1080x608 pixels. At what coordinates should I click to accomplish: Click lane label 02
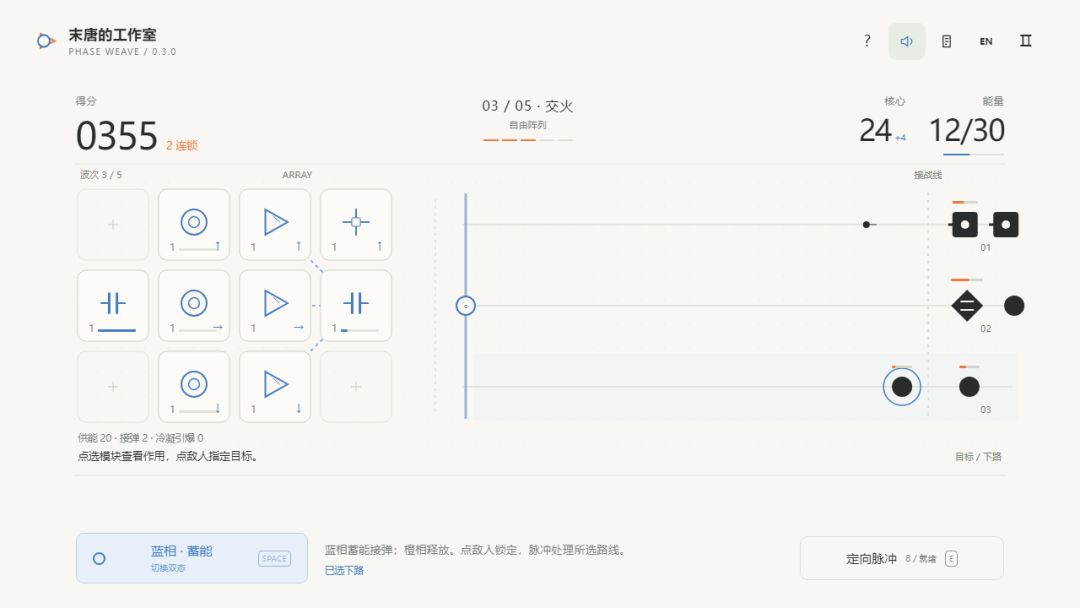click(986, 328)
